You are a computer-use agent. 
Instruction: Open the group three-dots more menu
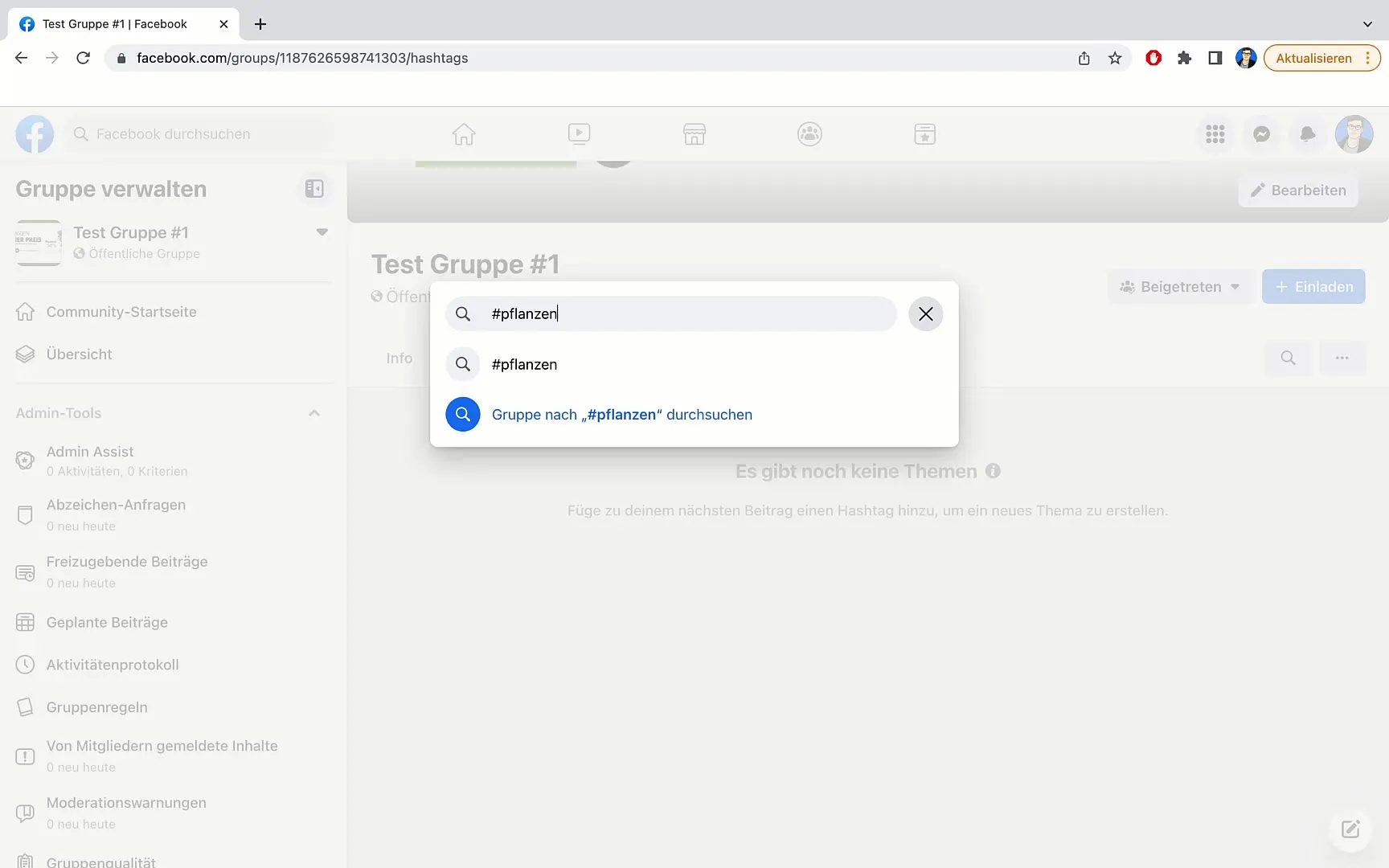[x=1342, y=358]
